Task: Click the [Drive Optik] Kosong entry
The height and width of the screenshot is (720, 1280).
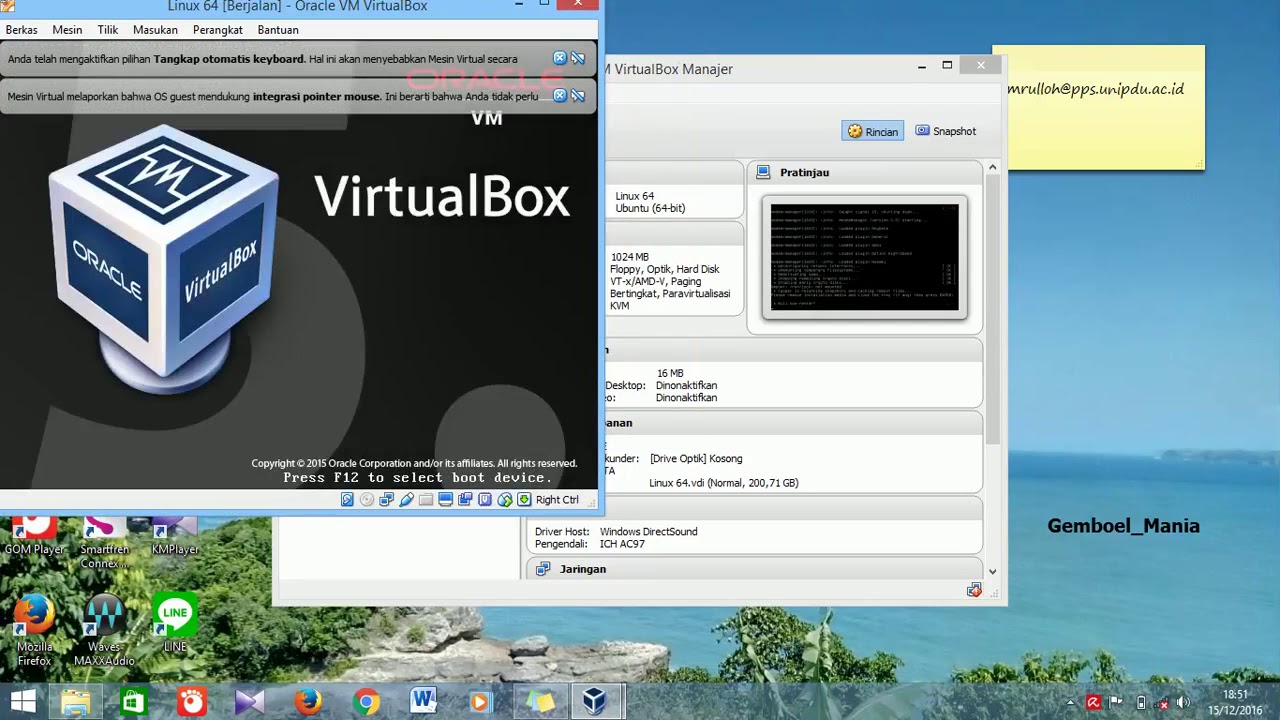Action: pyautogui.click(x=696, y=459)
